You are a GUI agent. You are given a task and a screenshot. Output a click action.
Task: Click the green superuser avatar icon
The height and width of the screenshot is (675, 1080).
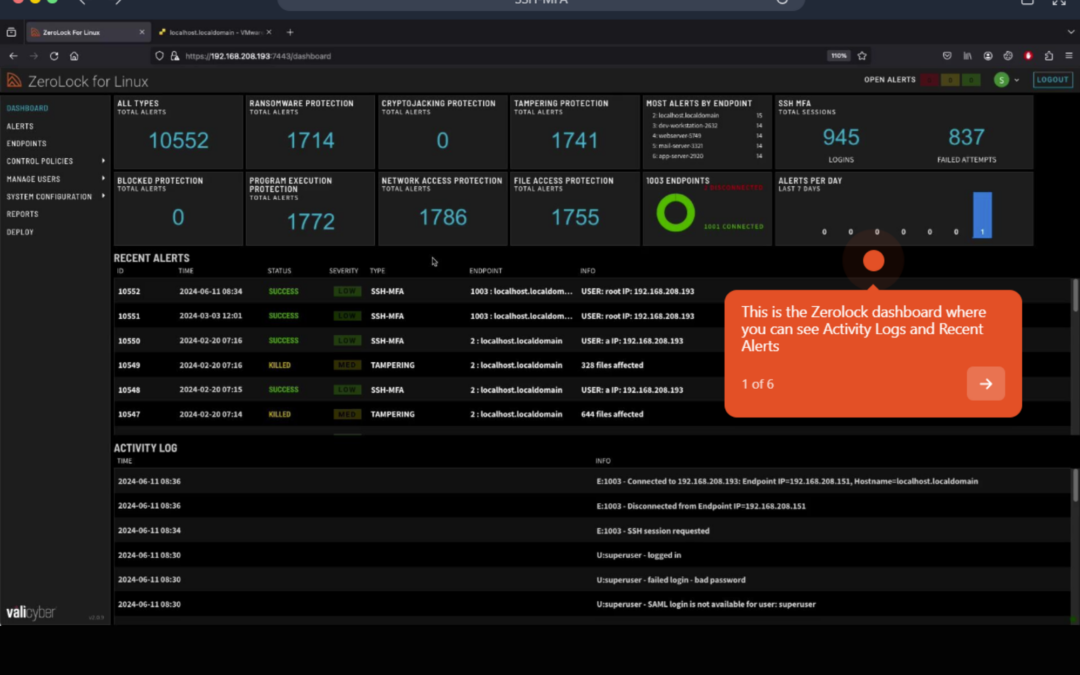point(1001,80)
